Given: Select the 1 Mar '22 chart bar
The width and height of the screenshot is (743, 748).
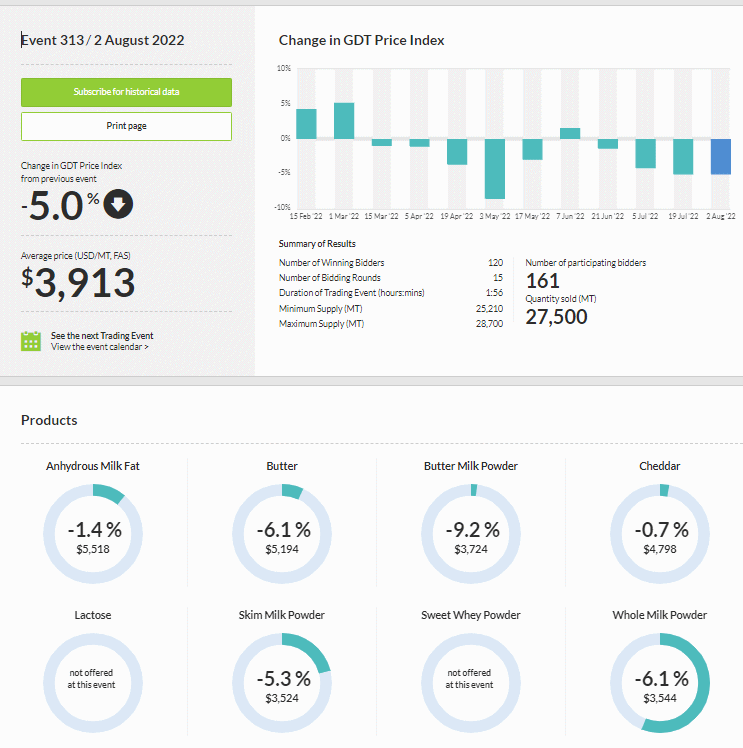Looking at the screenshot, I should pyautogui.click(x=344, y=121).
